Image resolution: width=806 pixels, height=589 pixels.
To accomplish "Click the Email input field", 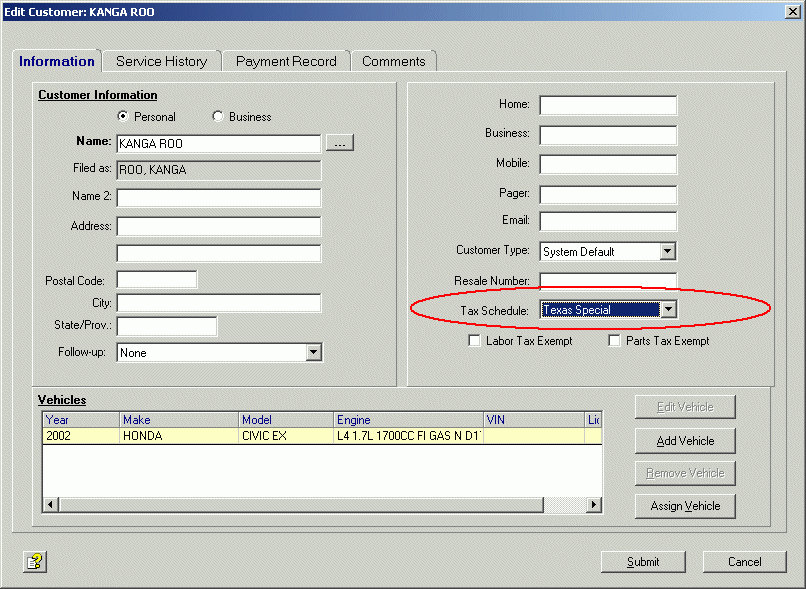I will click(x=608, y=222).
